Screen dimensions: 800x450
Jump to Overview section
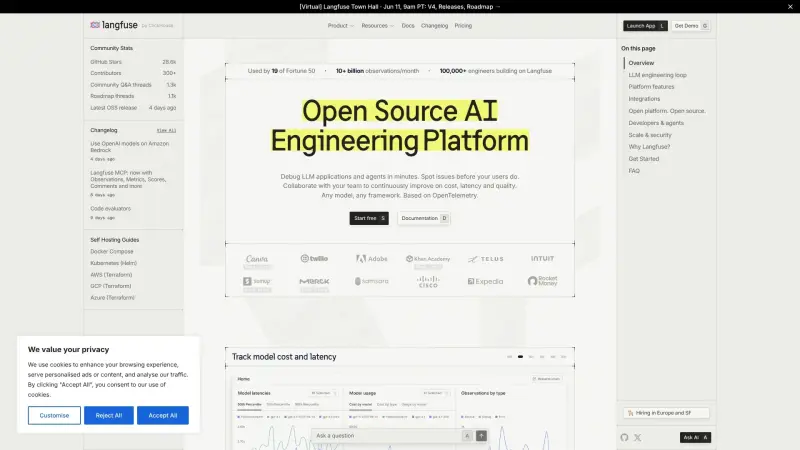(641, 63)
